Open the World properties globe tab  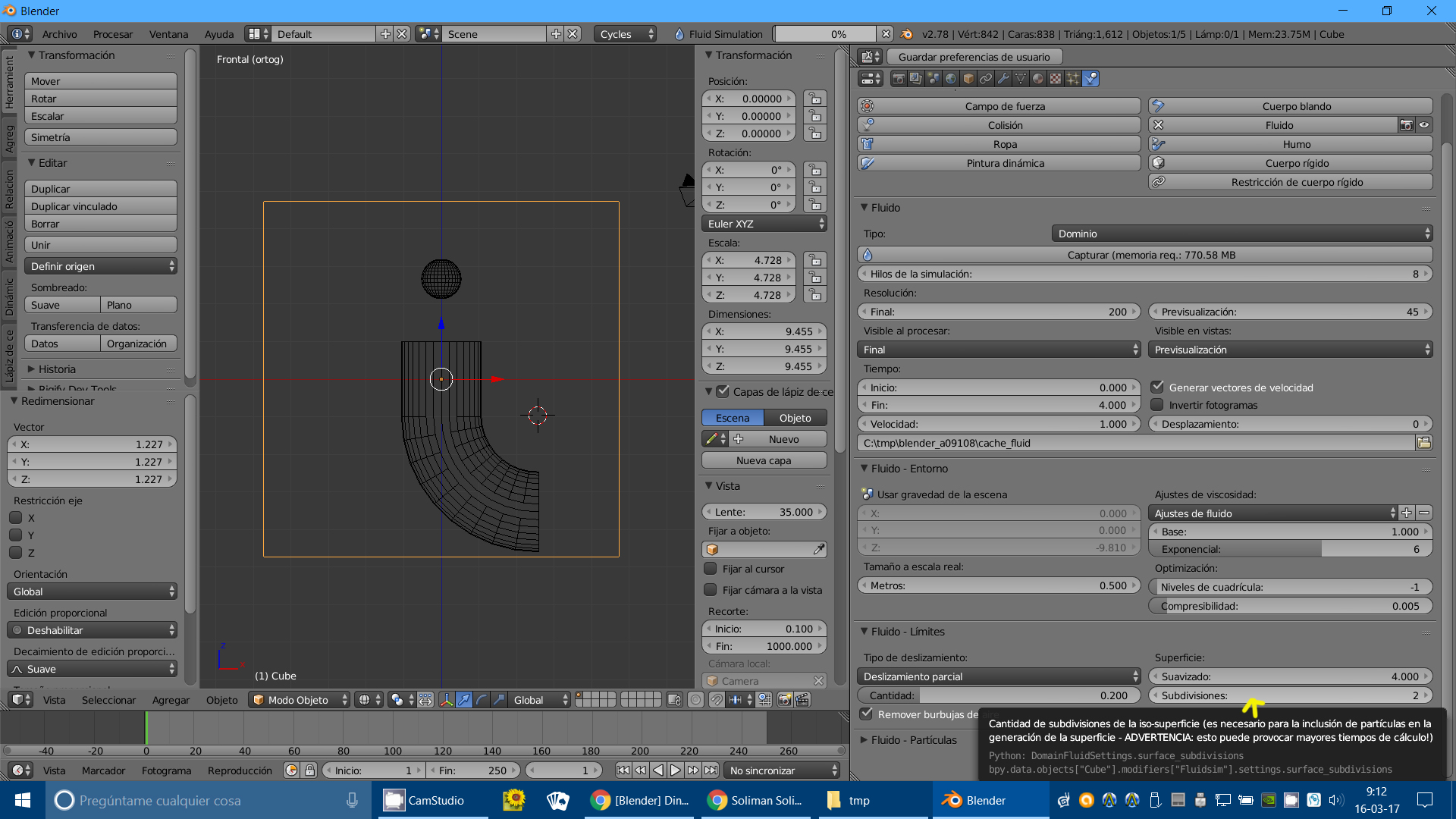[951, 78]
